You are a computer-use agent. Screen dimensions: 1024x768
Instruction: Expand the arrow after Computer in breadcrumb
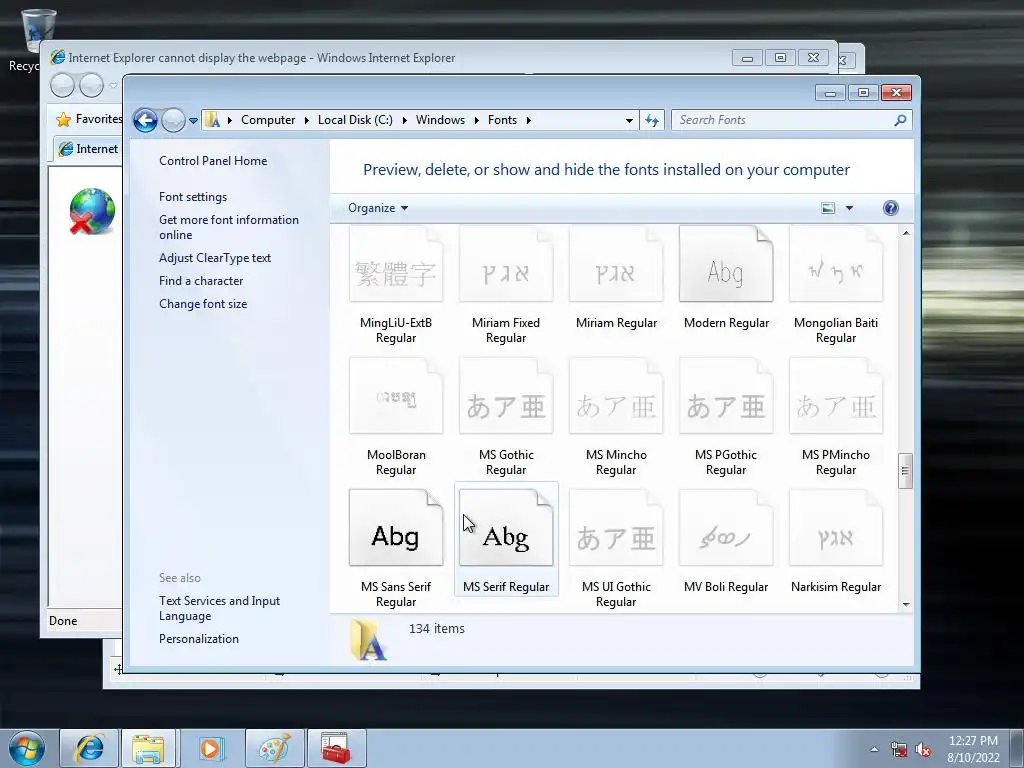point(306,120)
